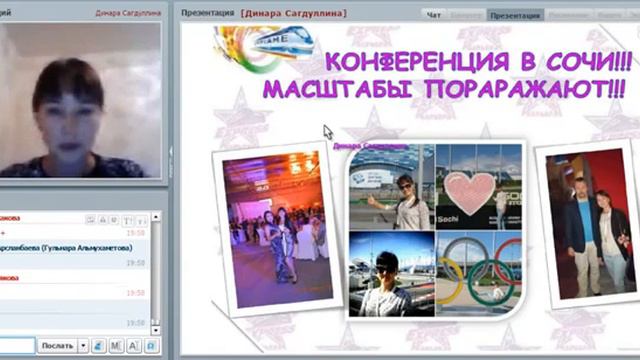This screenshot has height=360, width=640.
Task: Click the inactive tab between Чат and Презентация
Action: click(x=466, y=16)
